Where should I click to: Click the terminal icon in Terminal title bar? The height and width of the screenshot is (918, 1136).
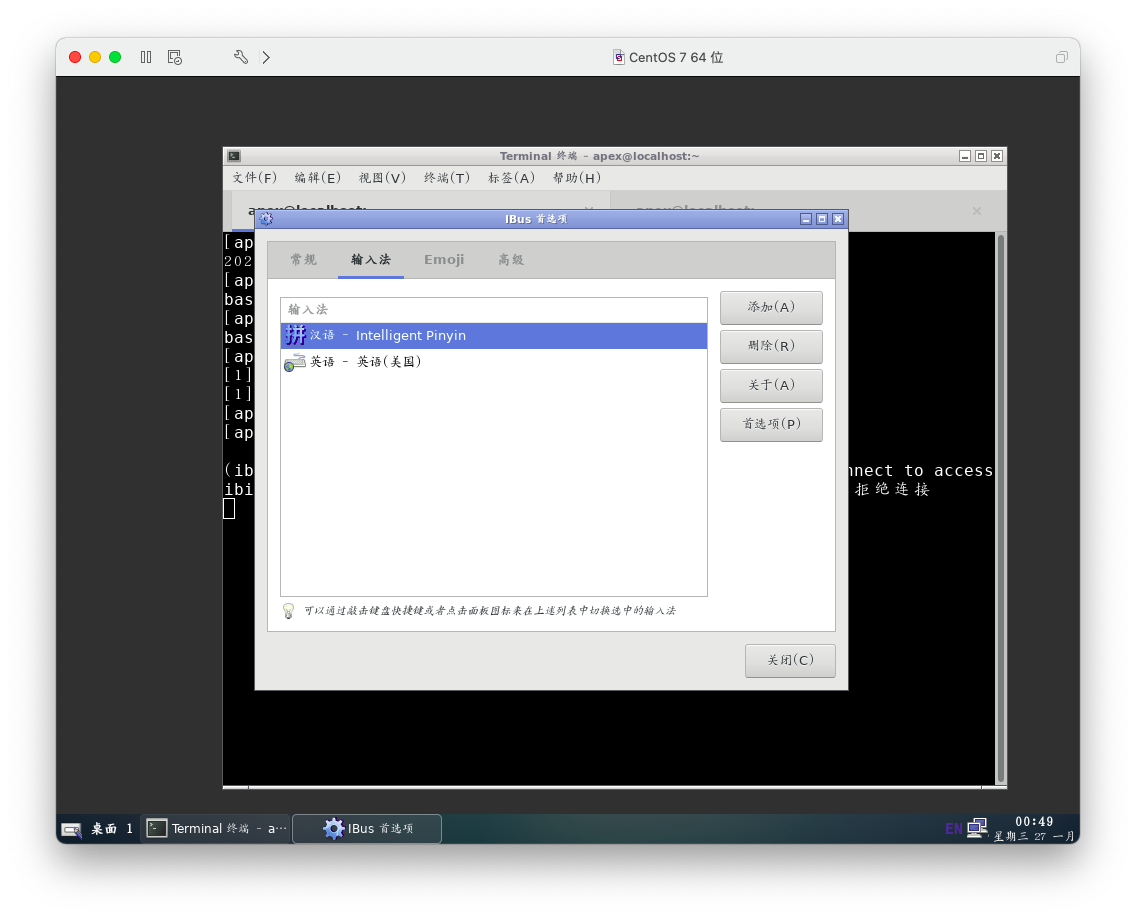coord(234,156)
